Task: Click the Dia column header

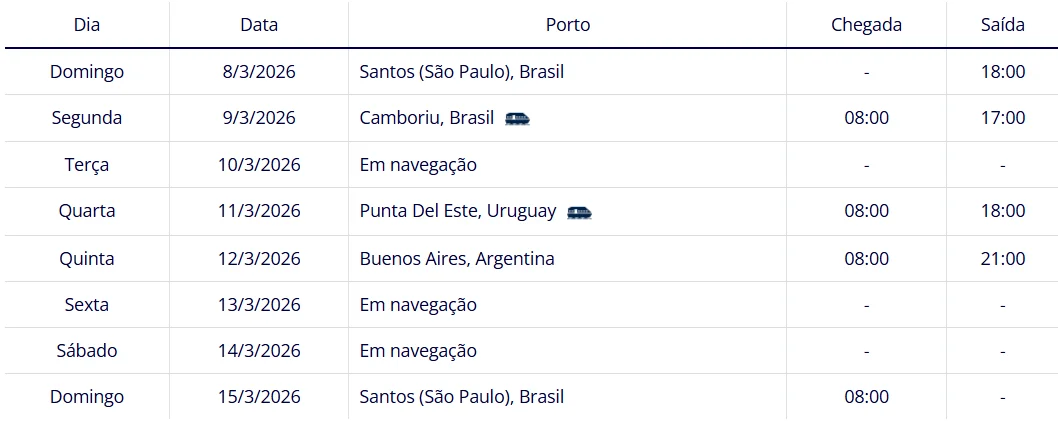Action: [x=87, y=25]
